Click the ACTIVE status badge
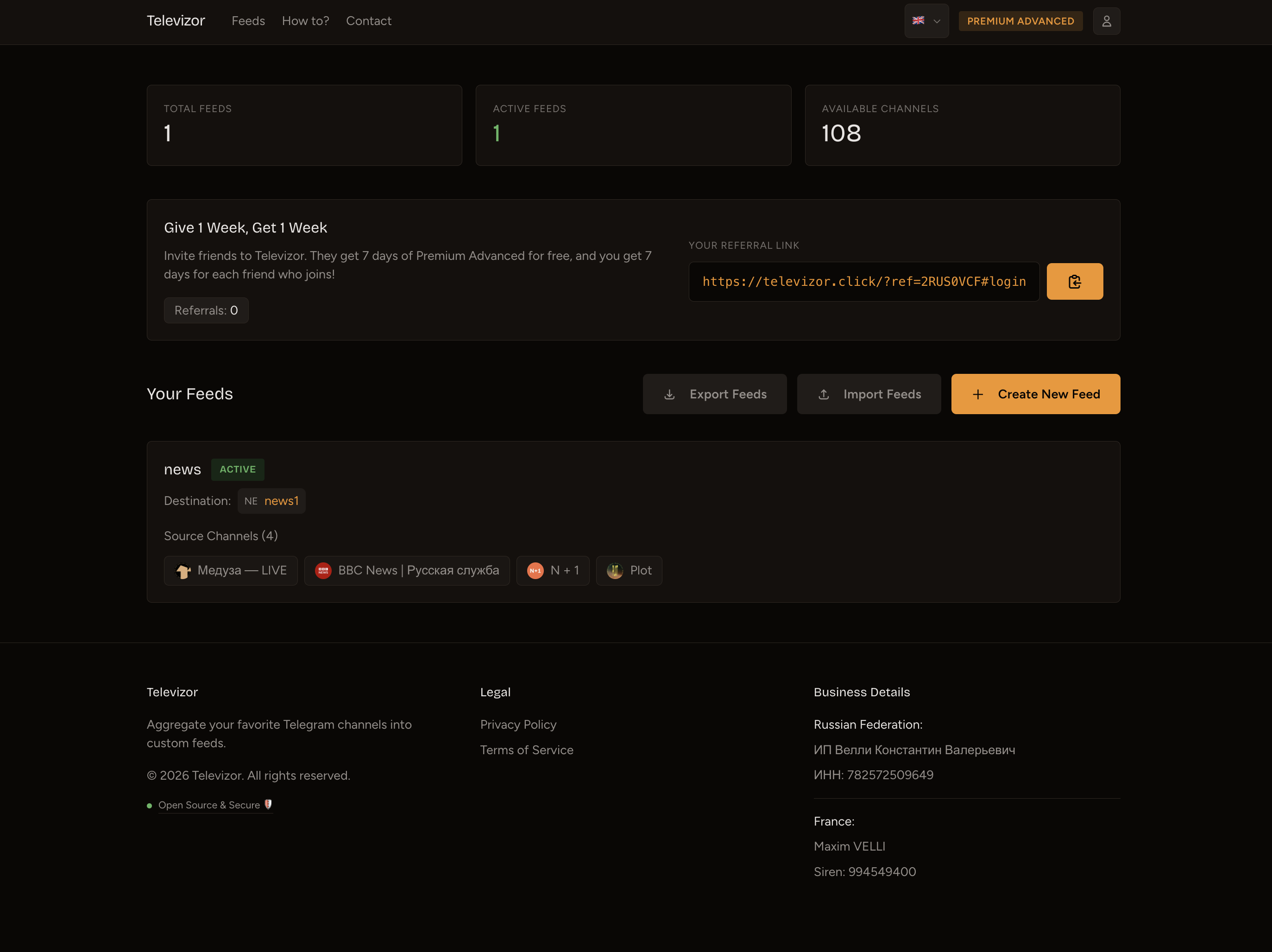The image size is (1272, 952). point(238,469)
